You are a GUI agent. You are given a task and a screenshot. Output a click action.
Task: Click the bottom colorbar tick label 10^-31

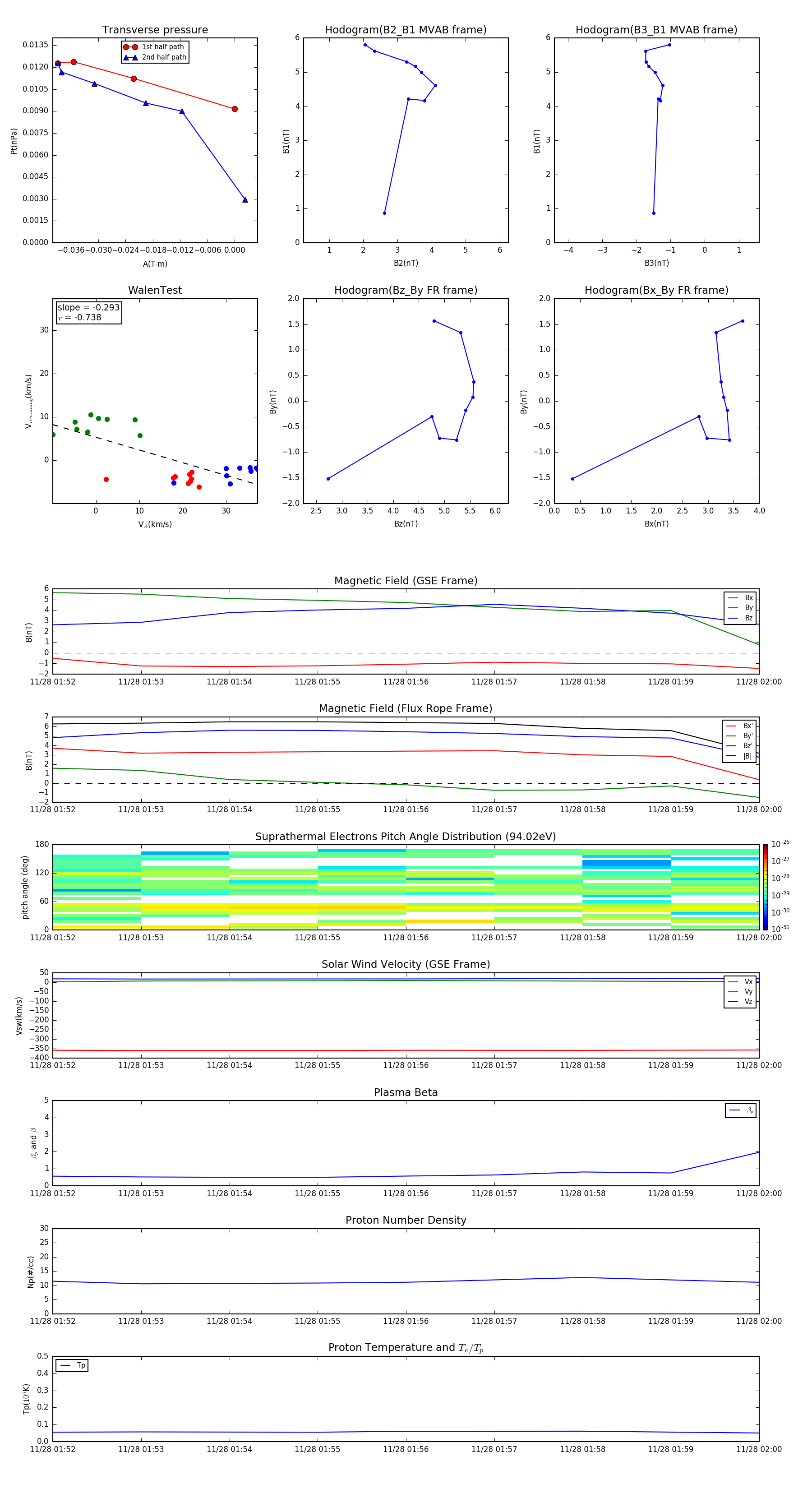pyautogui.click(x=780, y=929)
